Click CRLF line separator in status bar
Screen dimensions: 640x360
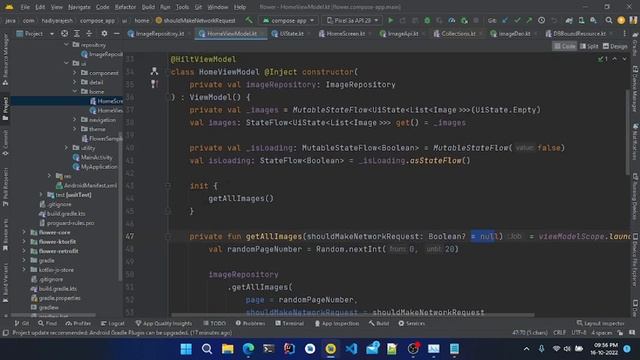[x=559, y=333]
